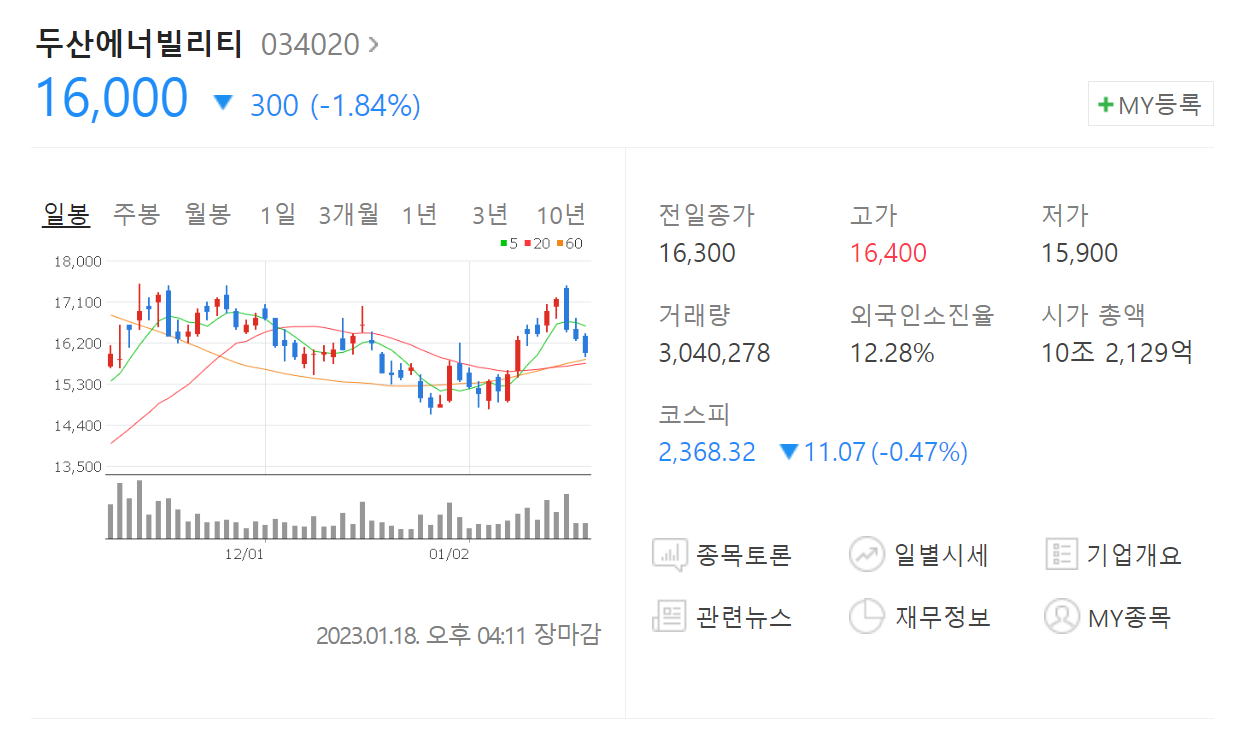Open the 관련뉴스 related news icon
Image resolution: width=1235 pixels, height=736 pixels.
coord(669,616)
